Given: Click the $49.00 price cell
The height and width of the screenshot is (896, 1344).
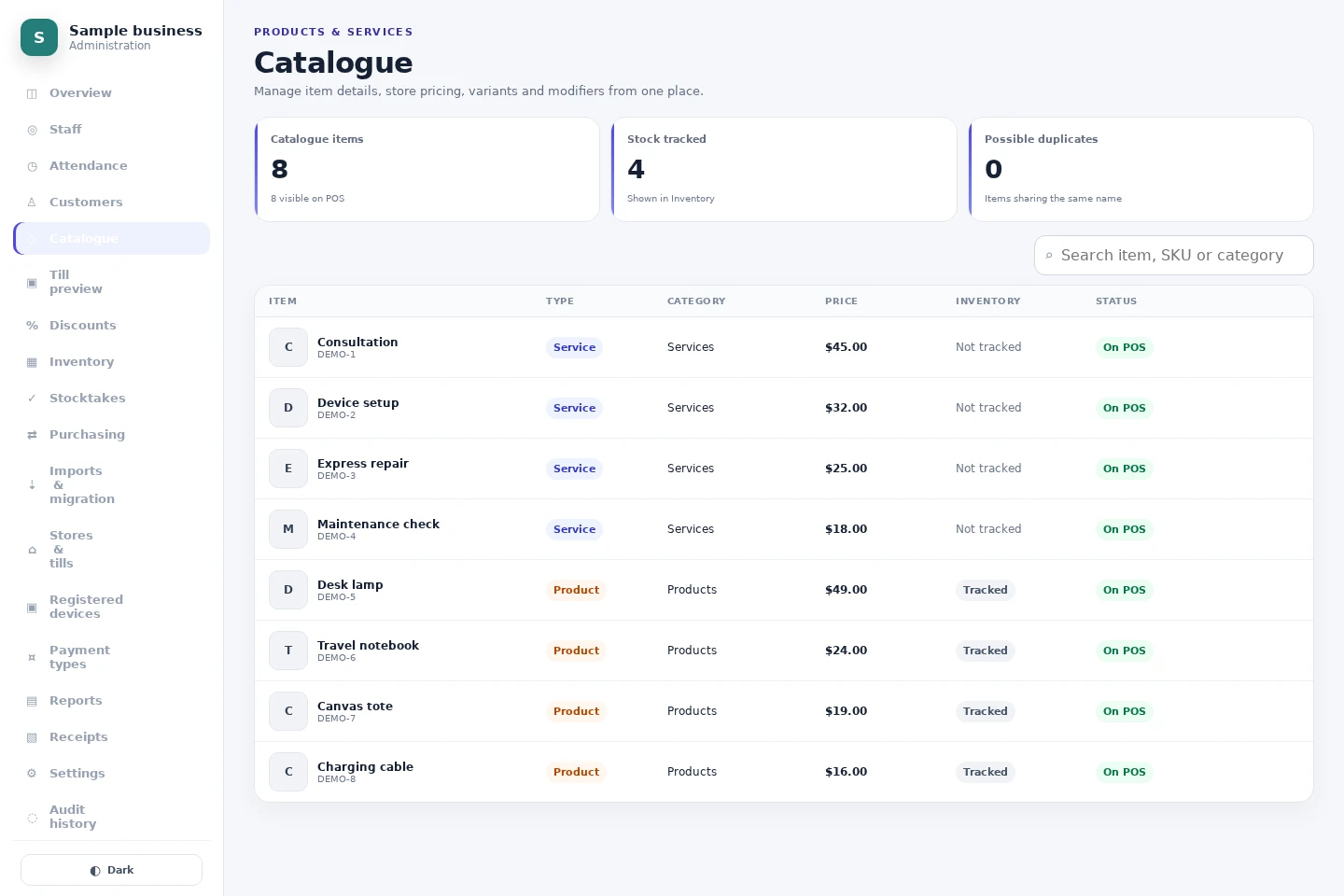Looking at the screenshot, I should [846, 590].
